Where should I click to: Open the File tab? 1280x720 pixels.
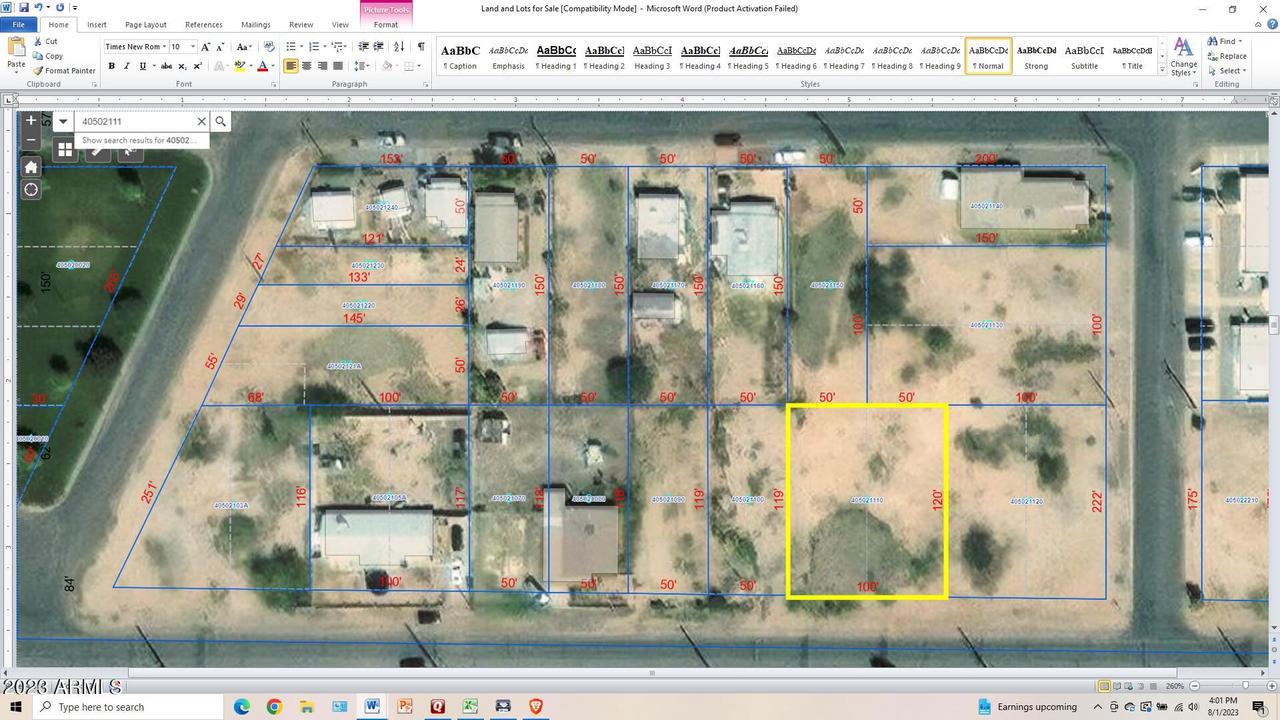[x=19, y=24]
